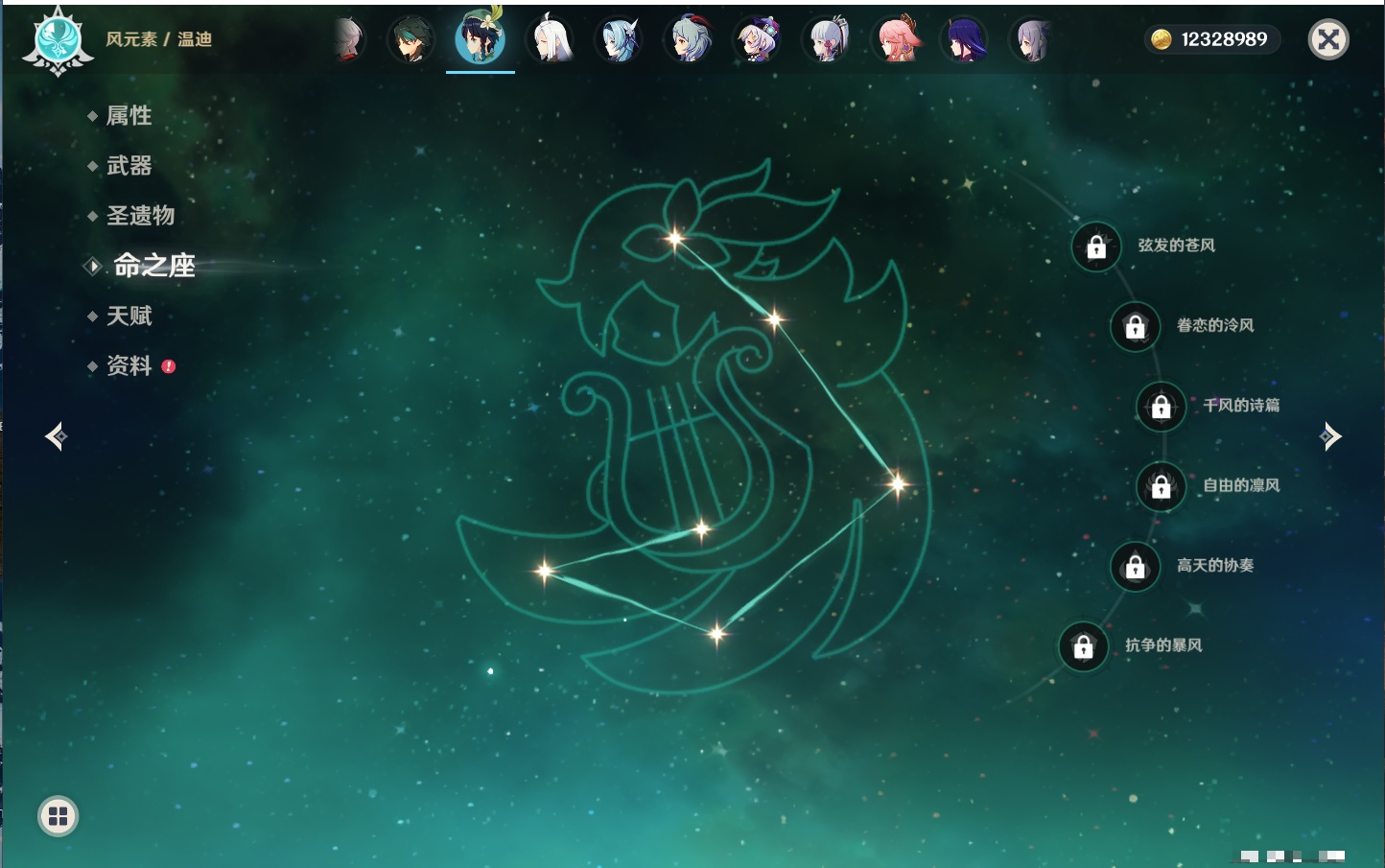The height and width of the screenshot is (868, 1385).
Task: Click the gold Mora coin icon
Action: [1161, 39]
